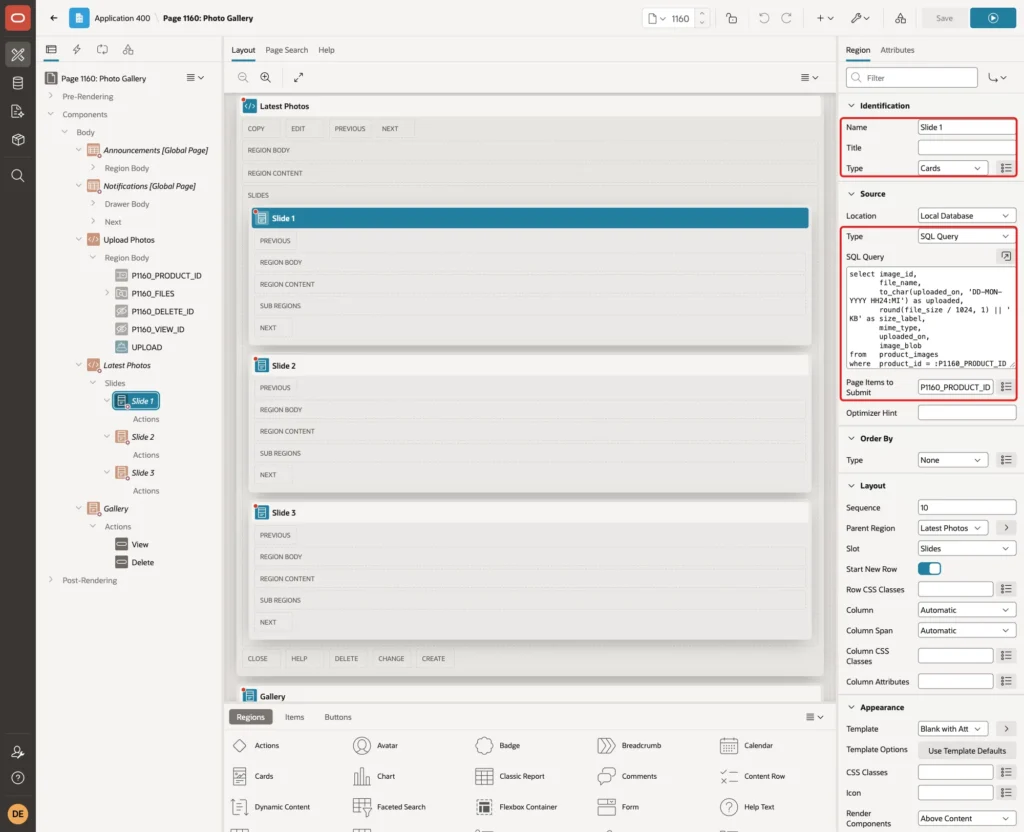Open the Render Components dropdown

(966, 818)
